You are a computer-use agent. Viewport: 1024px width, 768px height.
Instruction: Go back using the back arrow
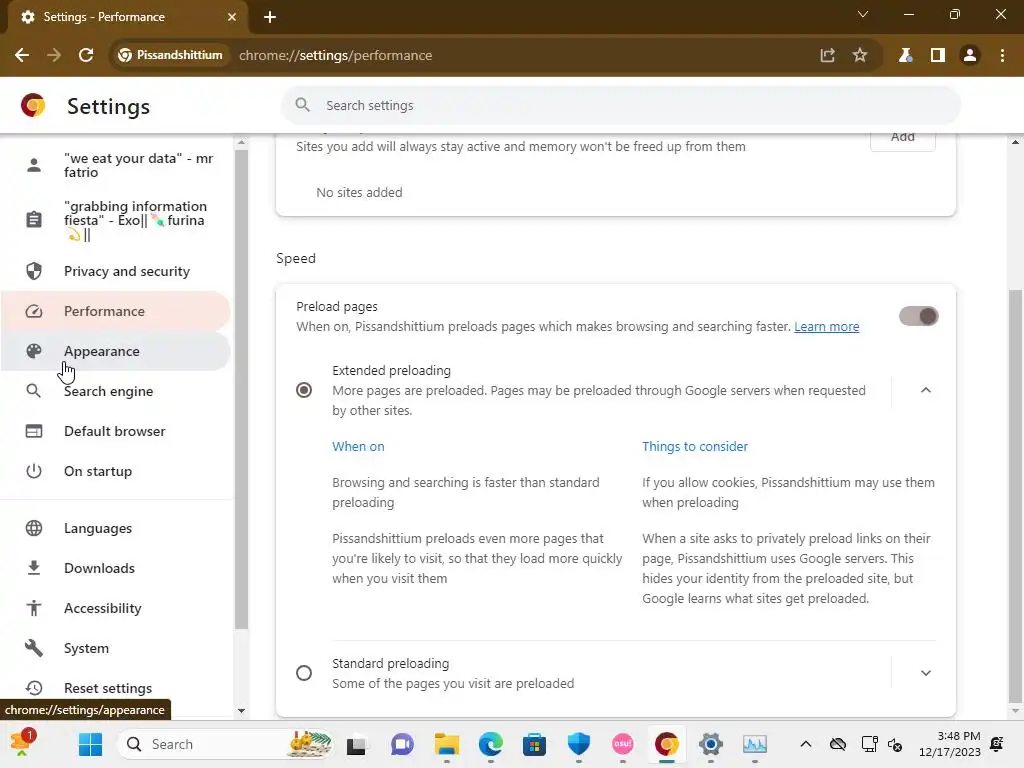(x=22, y=56)
